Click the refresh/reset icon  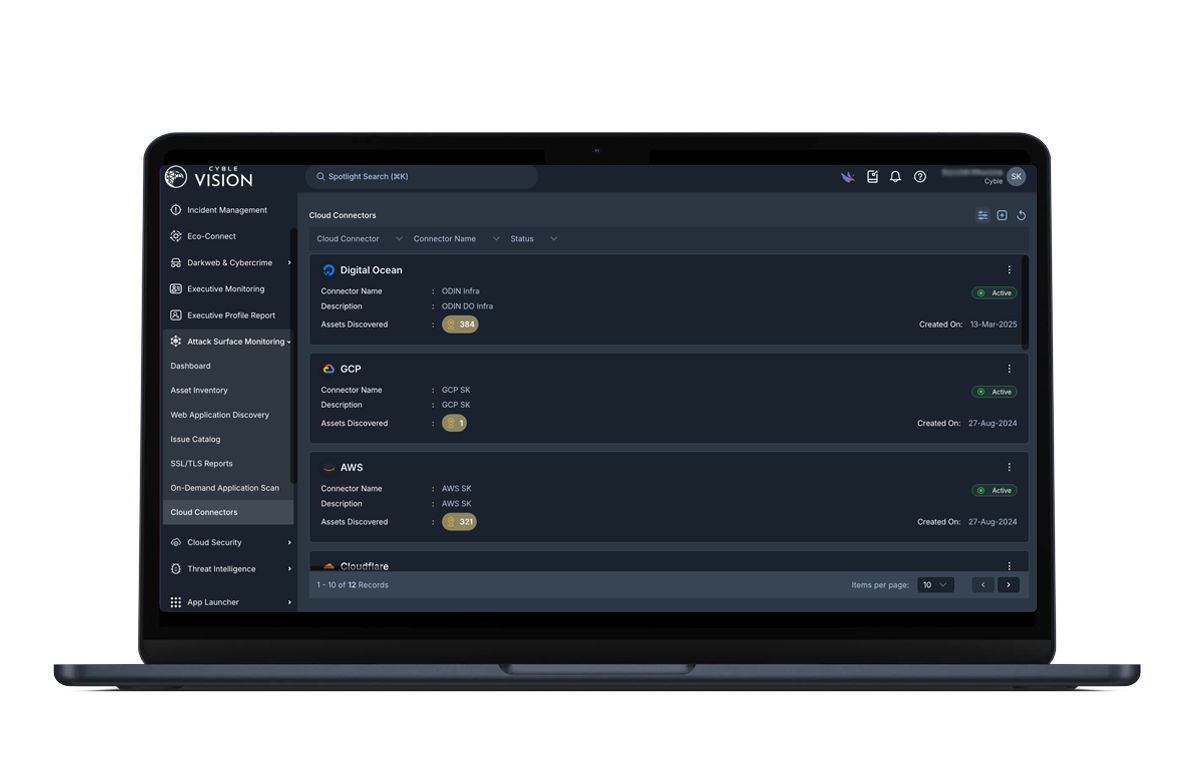(1021, 215)
